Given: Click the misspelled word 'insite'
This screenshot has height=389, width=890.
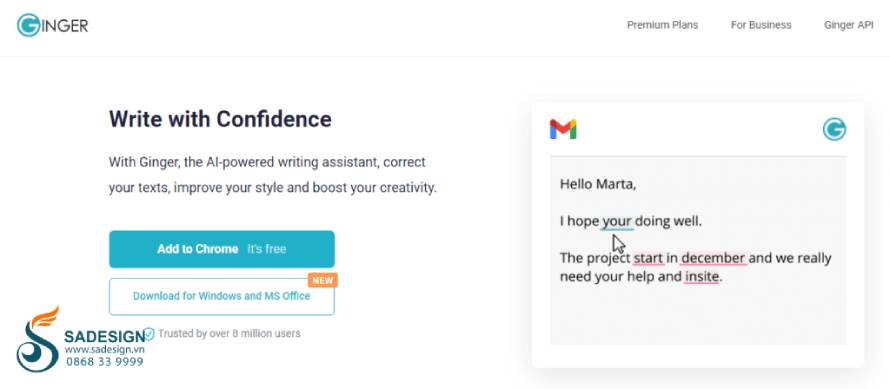Looking at the screenshot, I should click(x=702, y=277).
